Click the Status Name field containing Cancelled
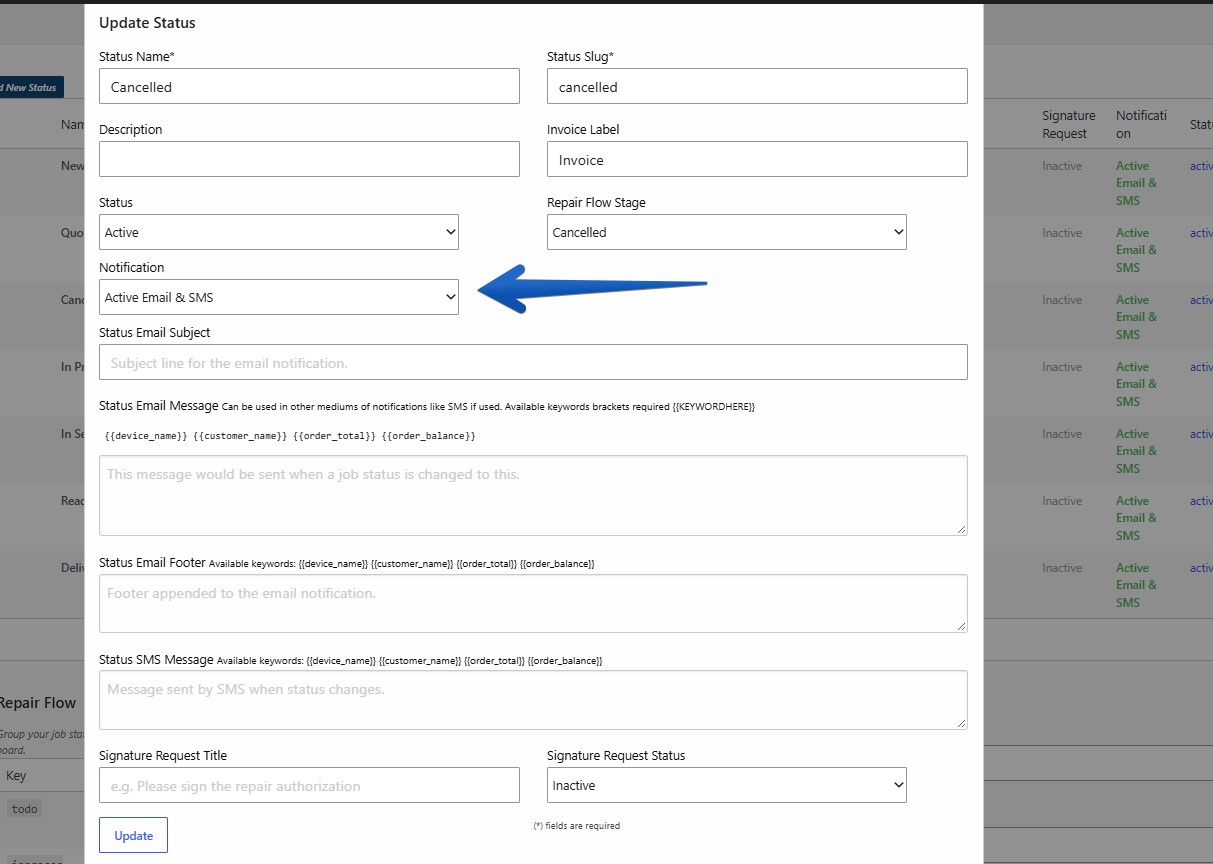The width and height of the screenshot is (1213, 864). click(x=309, y=86)
